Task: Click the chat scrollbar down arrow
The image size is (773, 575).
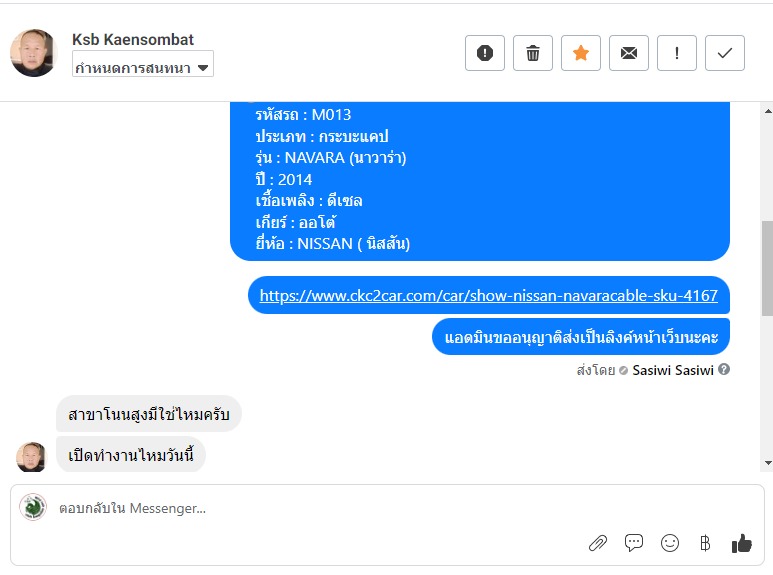Action: (x=768, y=463)
